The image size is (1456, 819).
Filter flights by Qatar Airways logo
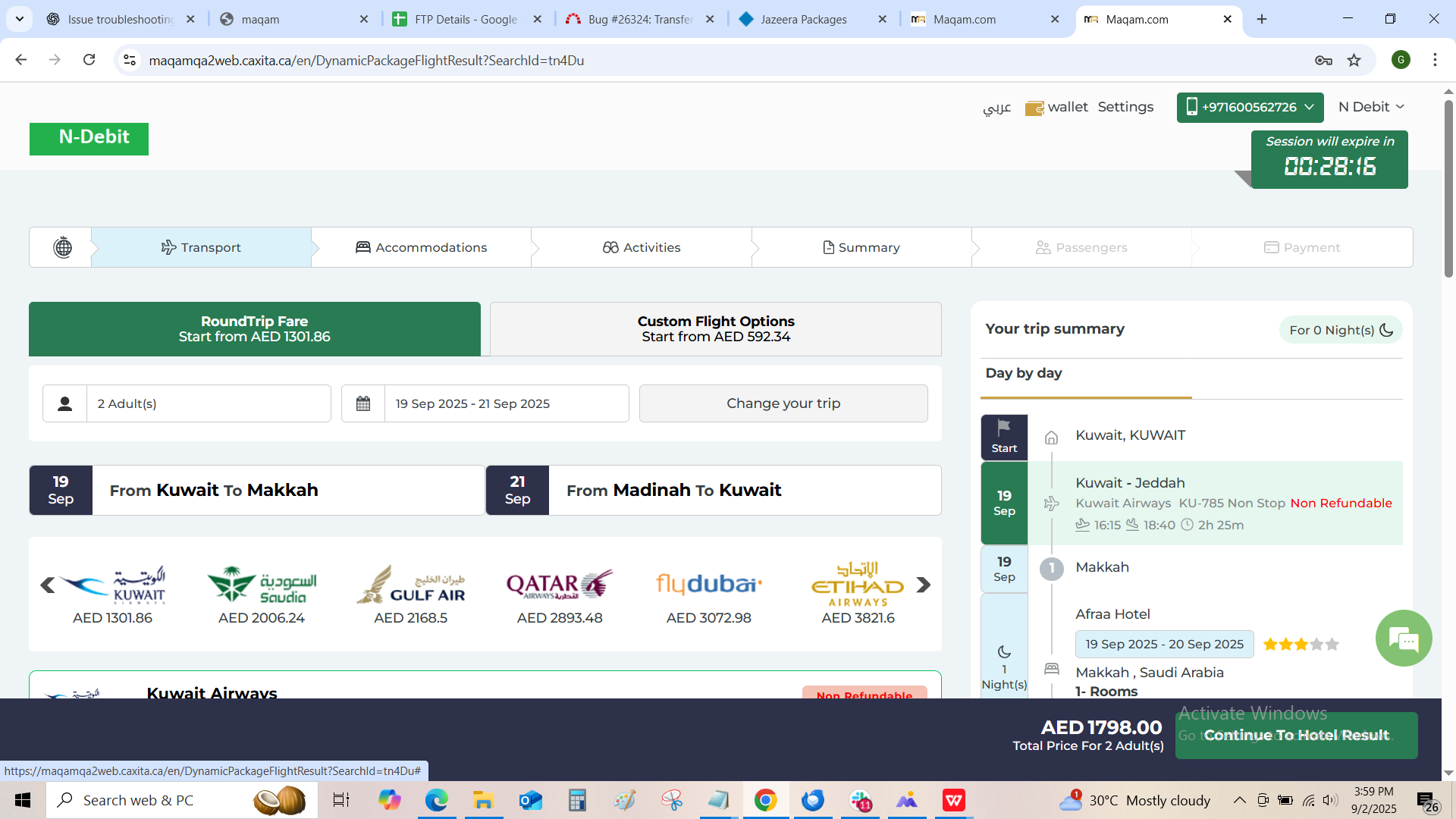(x=560, y=585)
